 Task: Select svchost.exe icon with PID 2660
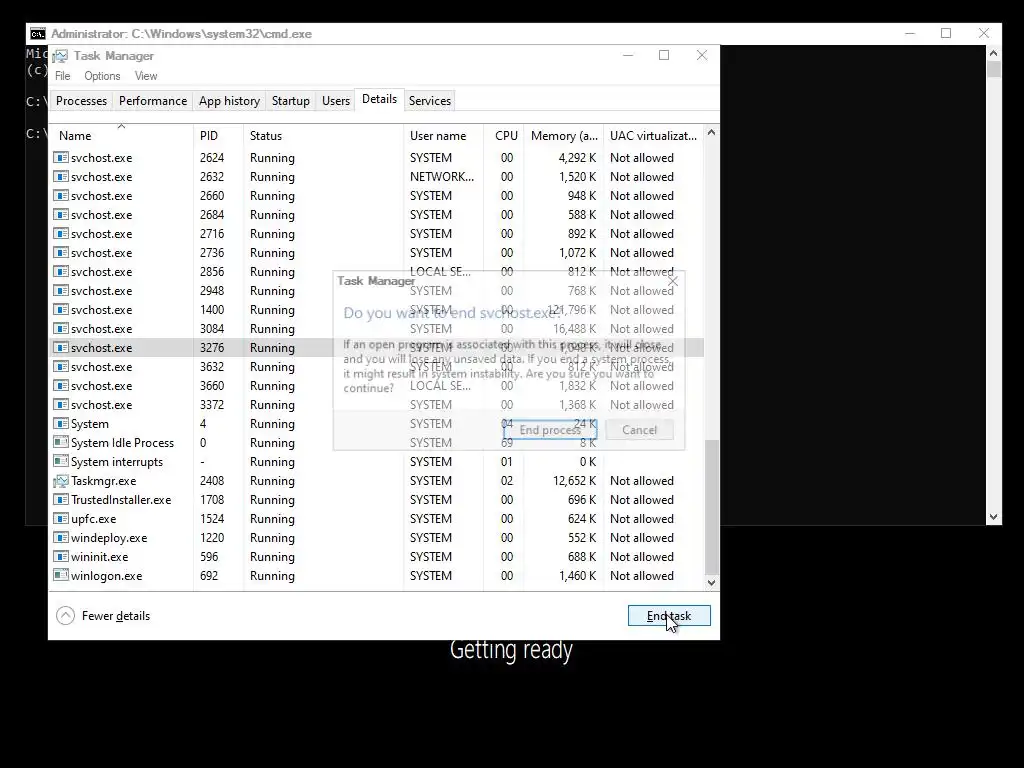[x=61, y=195]
